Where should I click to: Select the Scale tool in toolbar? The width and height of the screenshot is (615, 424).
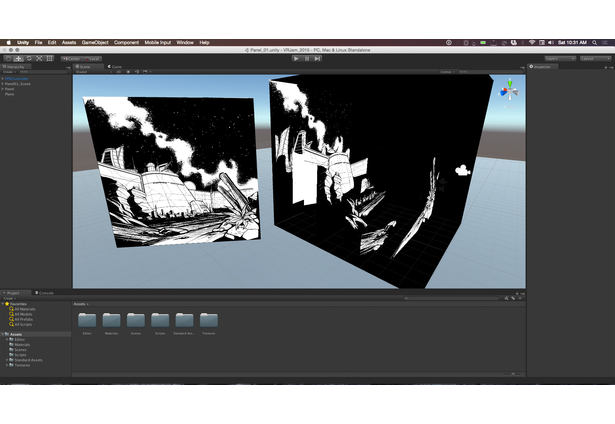(39, 58)
